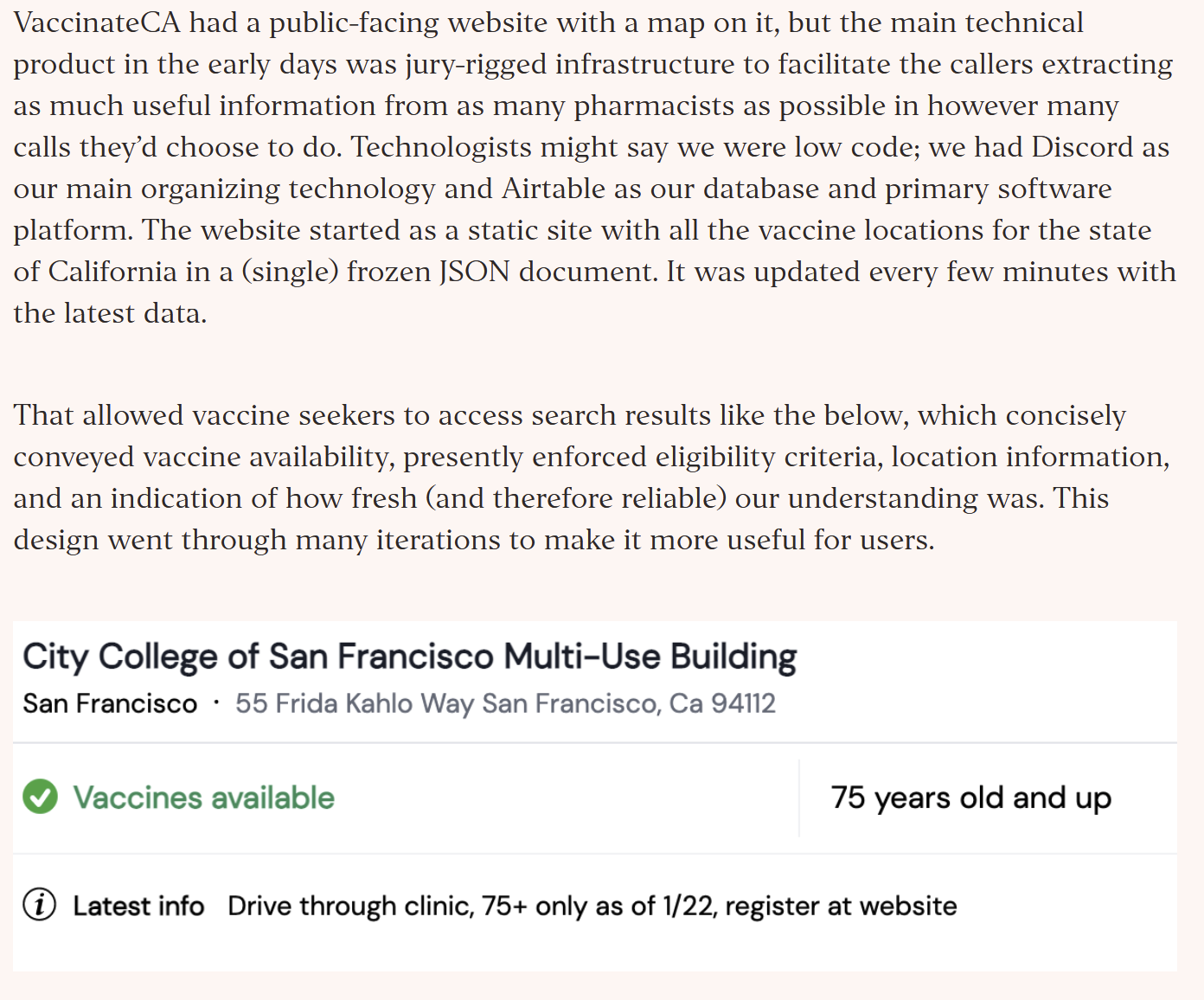The width and height of the screenshot is (1204, 1000).
Task: Click the word 'Airtable' in the paragraph
Action: pos(554,189)
